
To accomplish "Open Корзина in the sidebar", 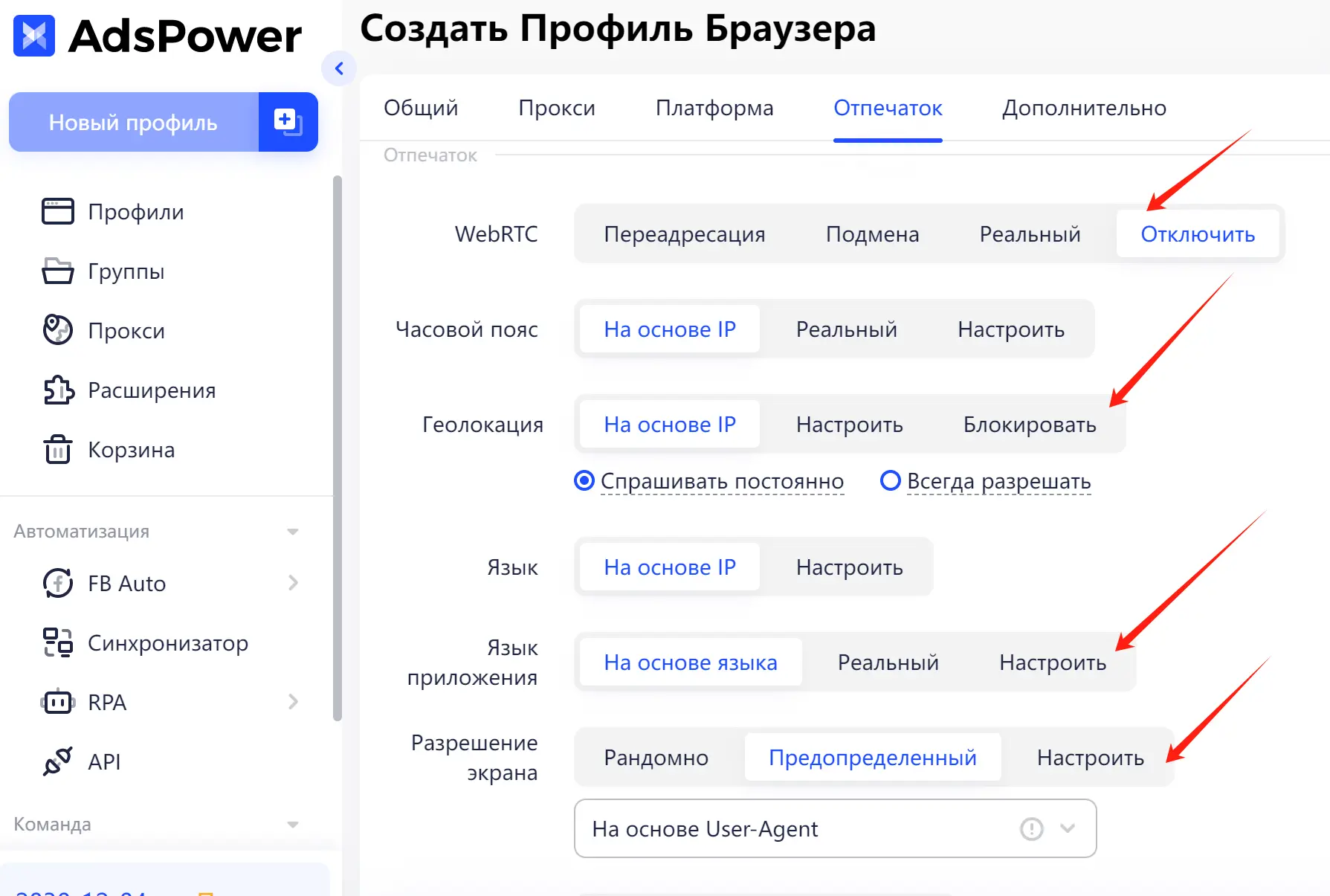I will coord(132,450).
